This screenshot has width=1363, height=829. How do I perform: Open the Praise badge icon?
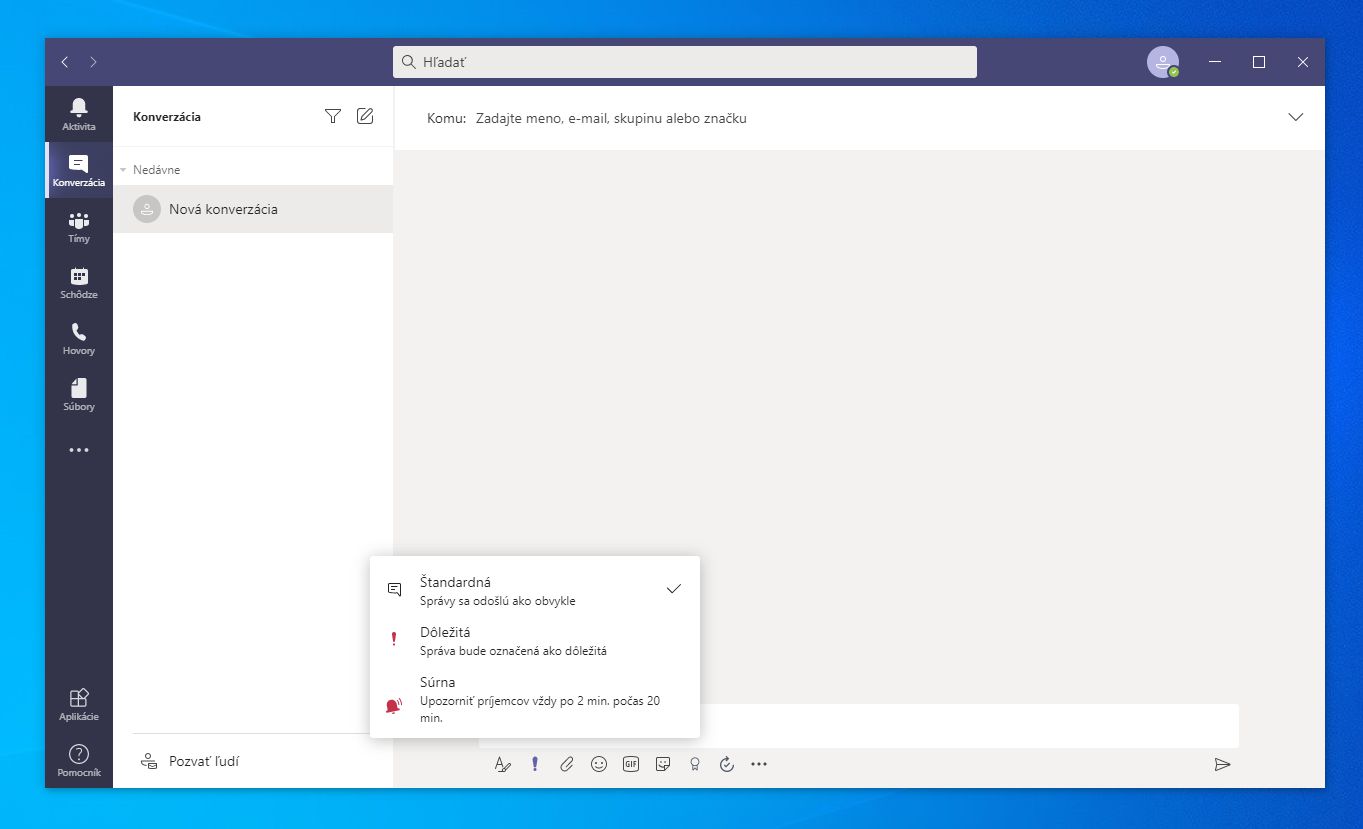click(695, 764)
